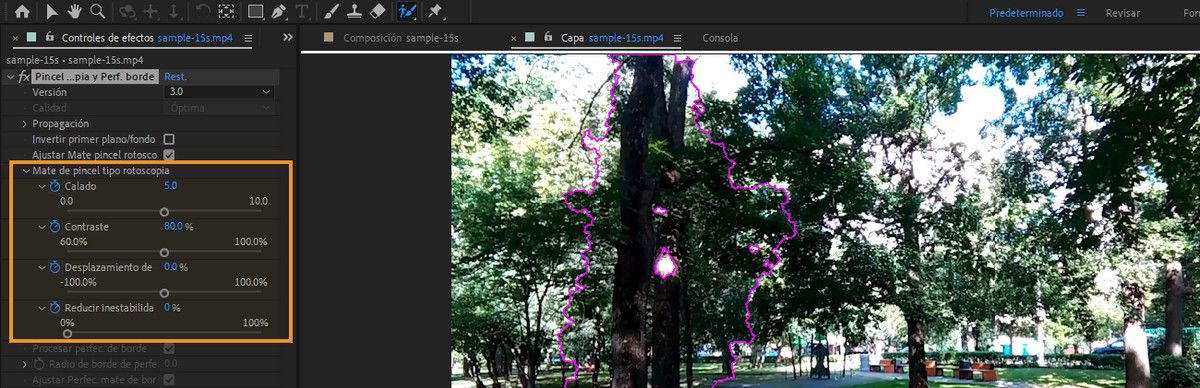Screen dimensions: 1200x388
Task: Select the Capa sample-15s.mp4 tab
Action: tap(611, 38)
